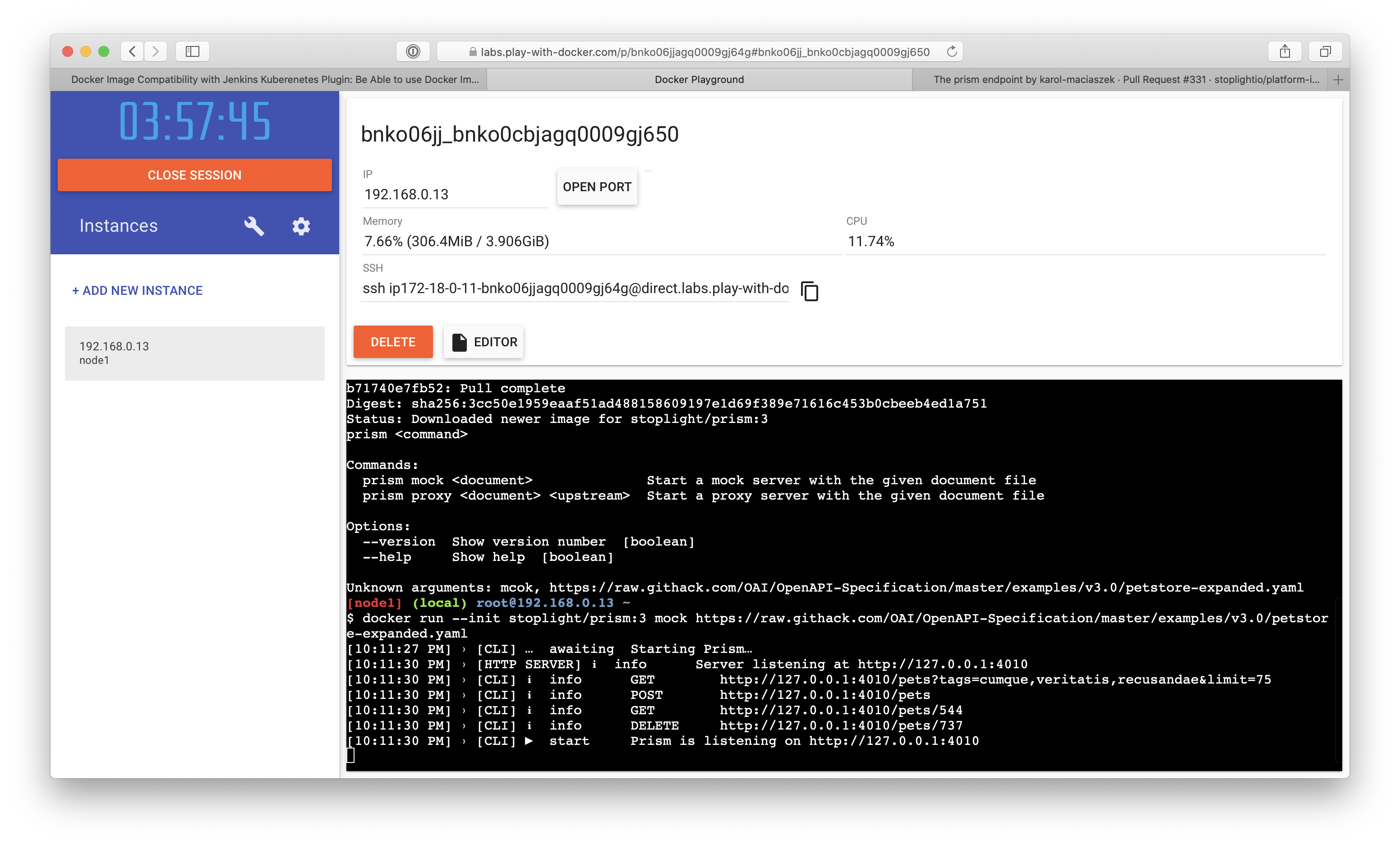Viewport: 1400px width, 845px height.
Task: Open a port with the OPEN PORT button
Action: [597, 186]
